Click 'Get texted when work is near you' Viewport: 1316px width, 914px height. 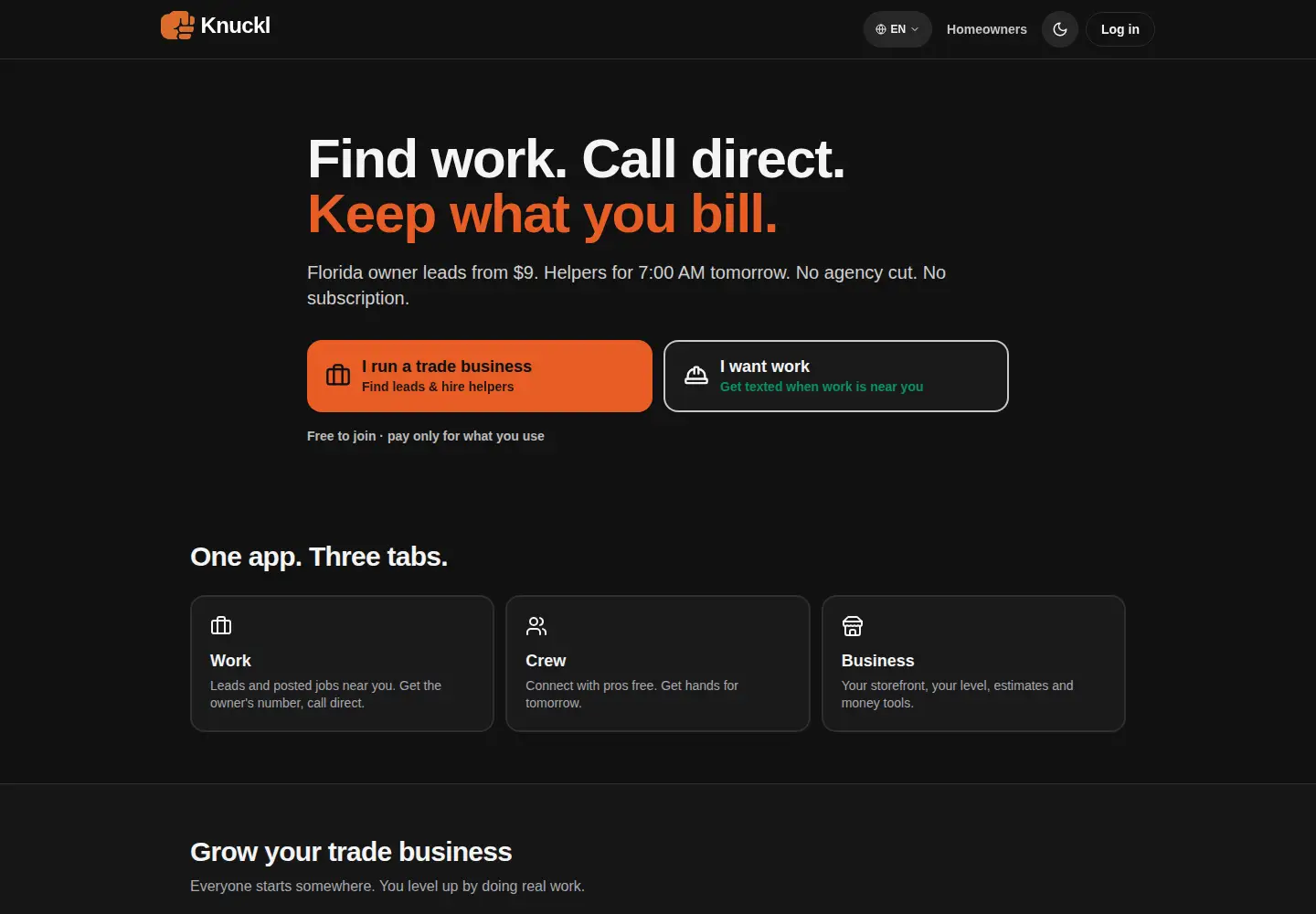point(822,387)
